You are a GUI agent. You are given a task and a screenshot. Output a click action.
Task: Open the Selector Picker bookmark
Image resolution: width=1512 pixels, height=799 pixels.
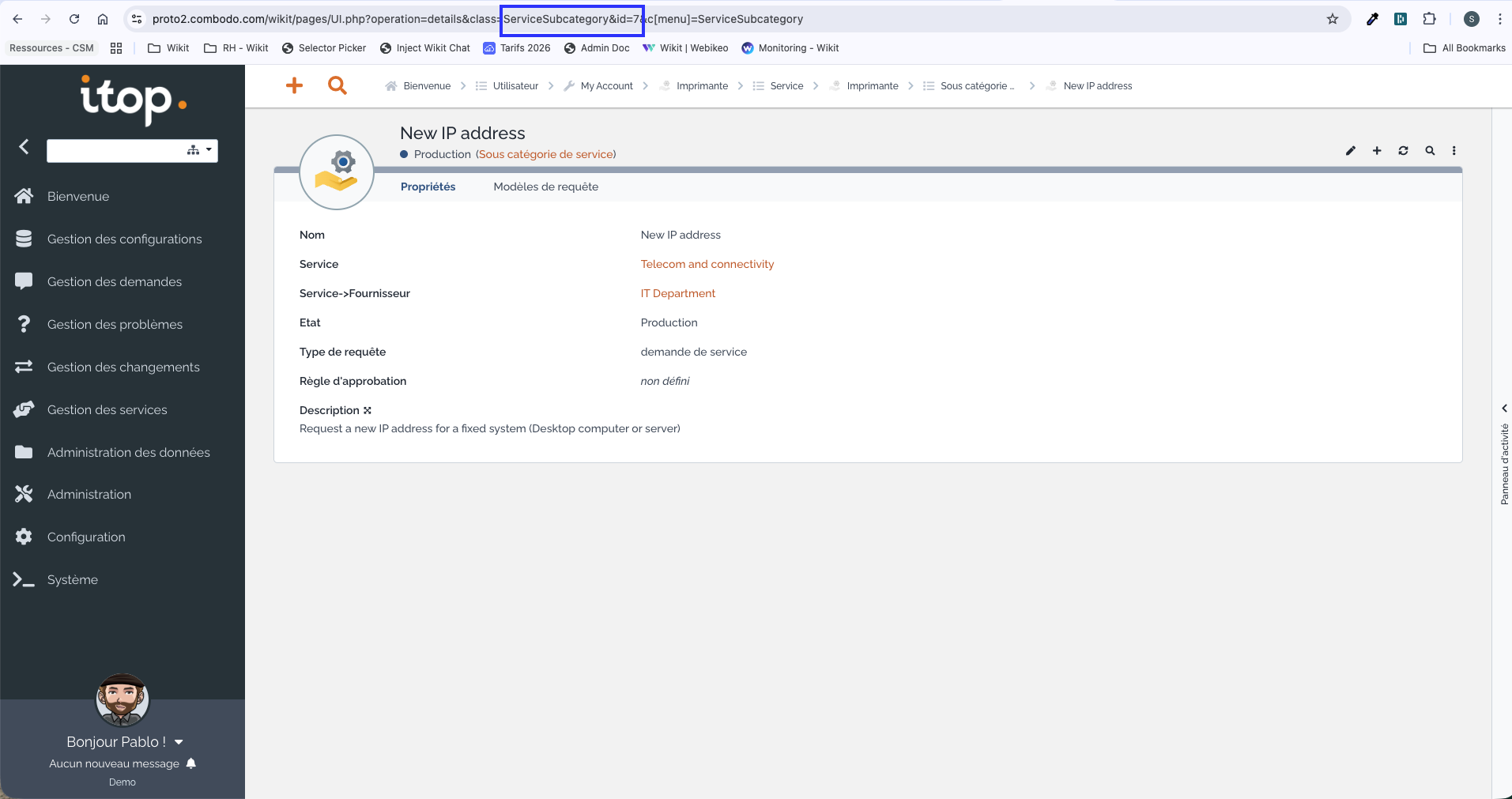click(324, 48)
